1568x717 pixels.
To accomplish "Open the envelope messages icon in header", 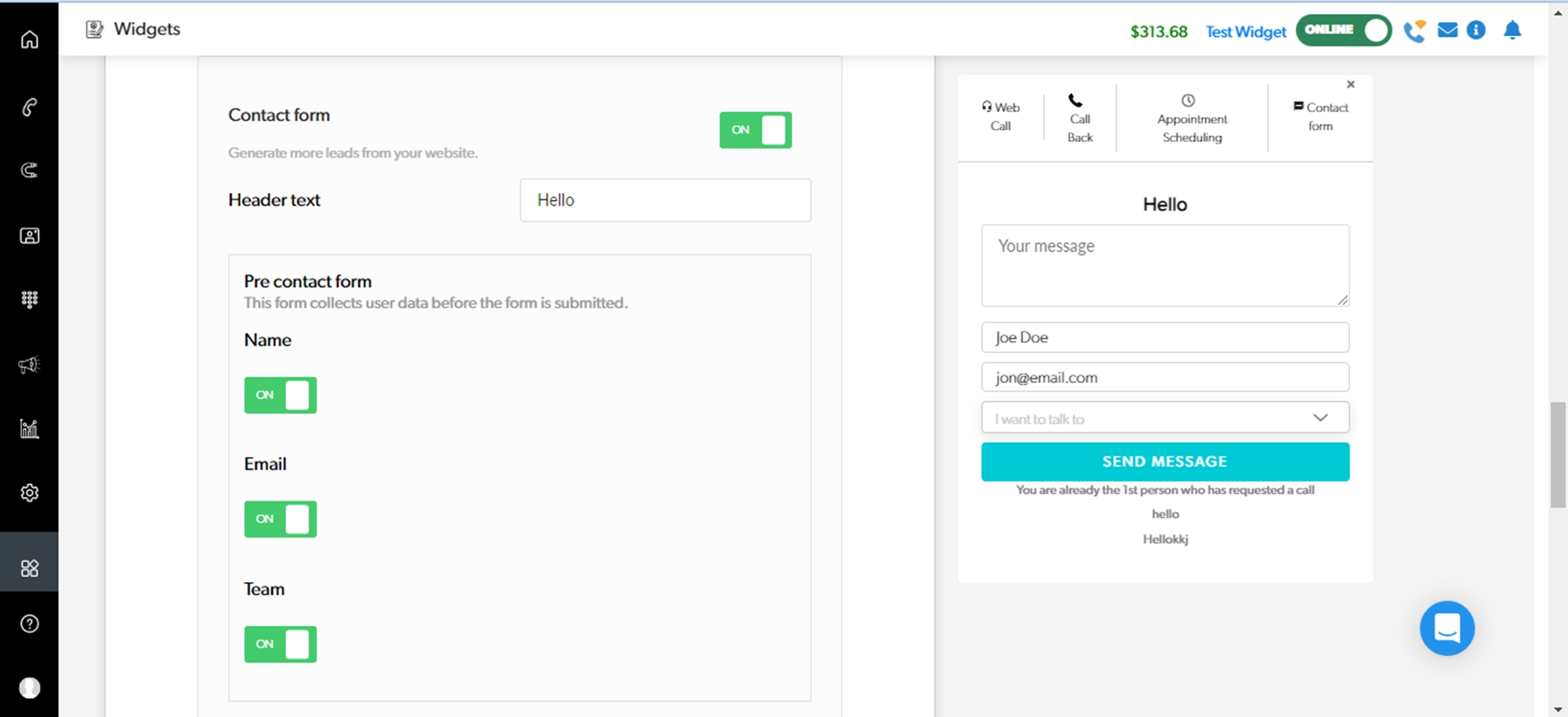I will [x=1447, y=31].
